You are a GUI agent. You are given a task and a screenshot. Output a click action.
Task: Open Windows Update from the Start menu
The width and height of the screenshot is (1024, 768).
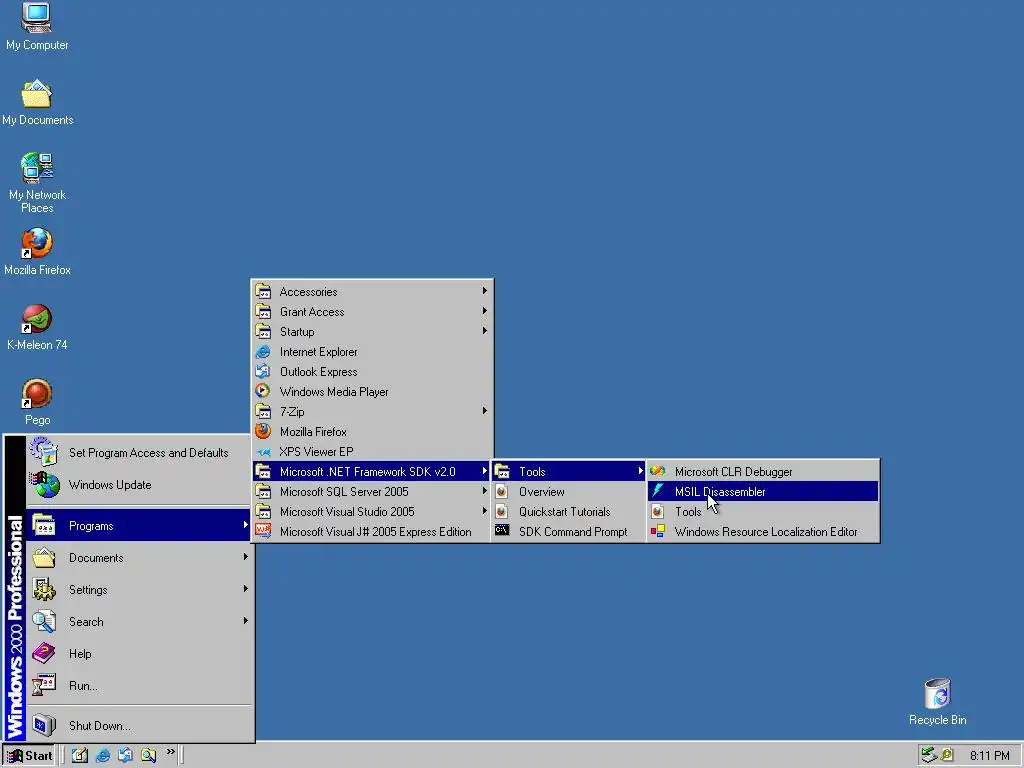click(x=138, y=485)
